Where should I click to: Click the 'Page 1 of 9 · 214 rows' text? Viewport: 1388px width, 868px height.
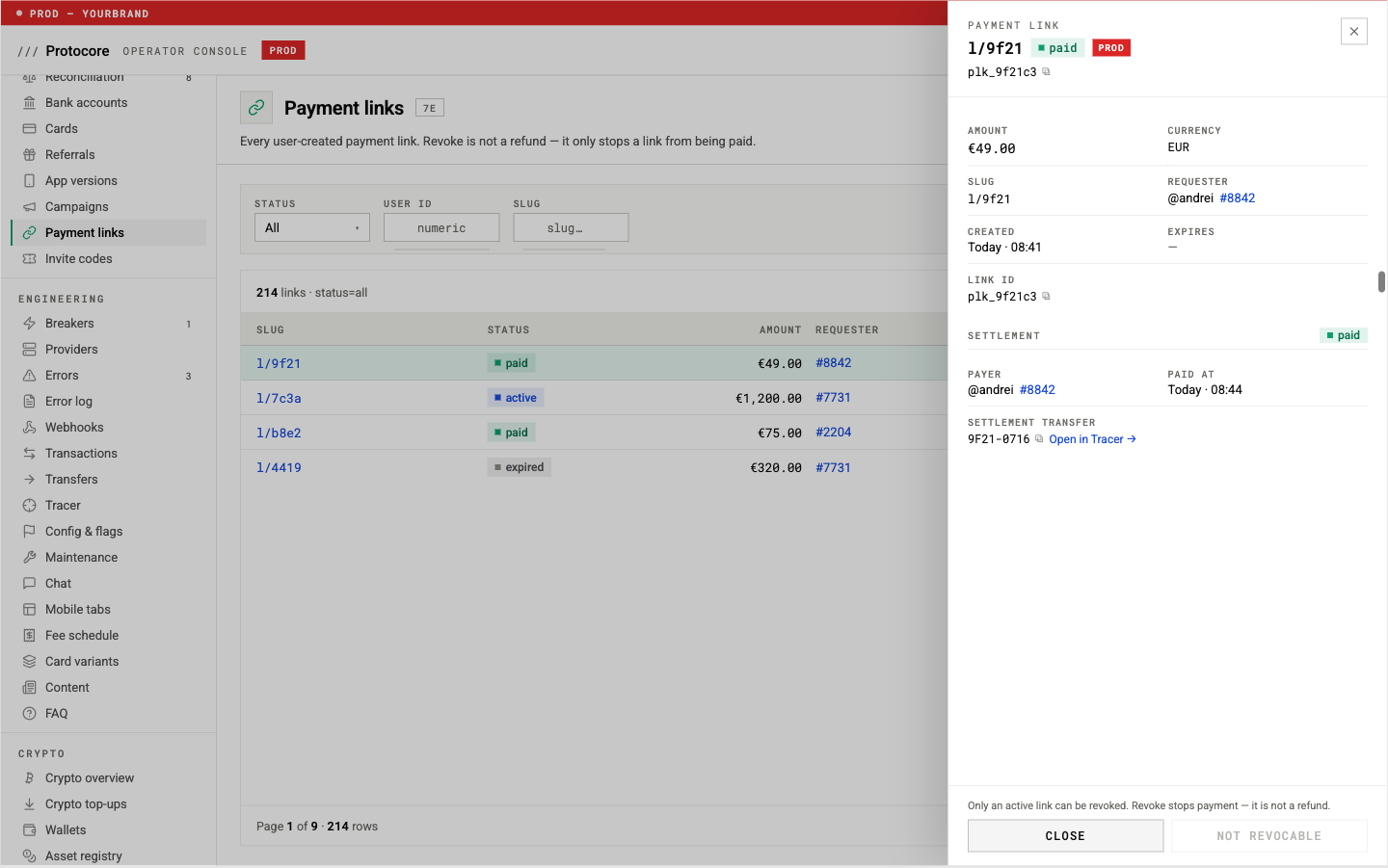[317, 827]
